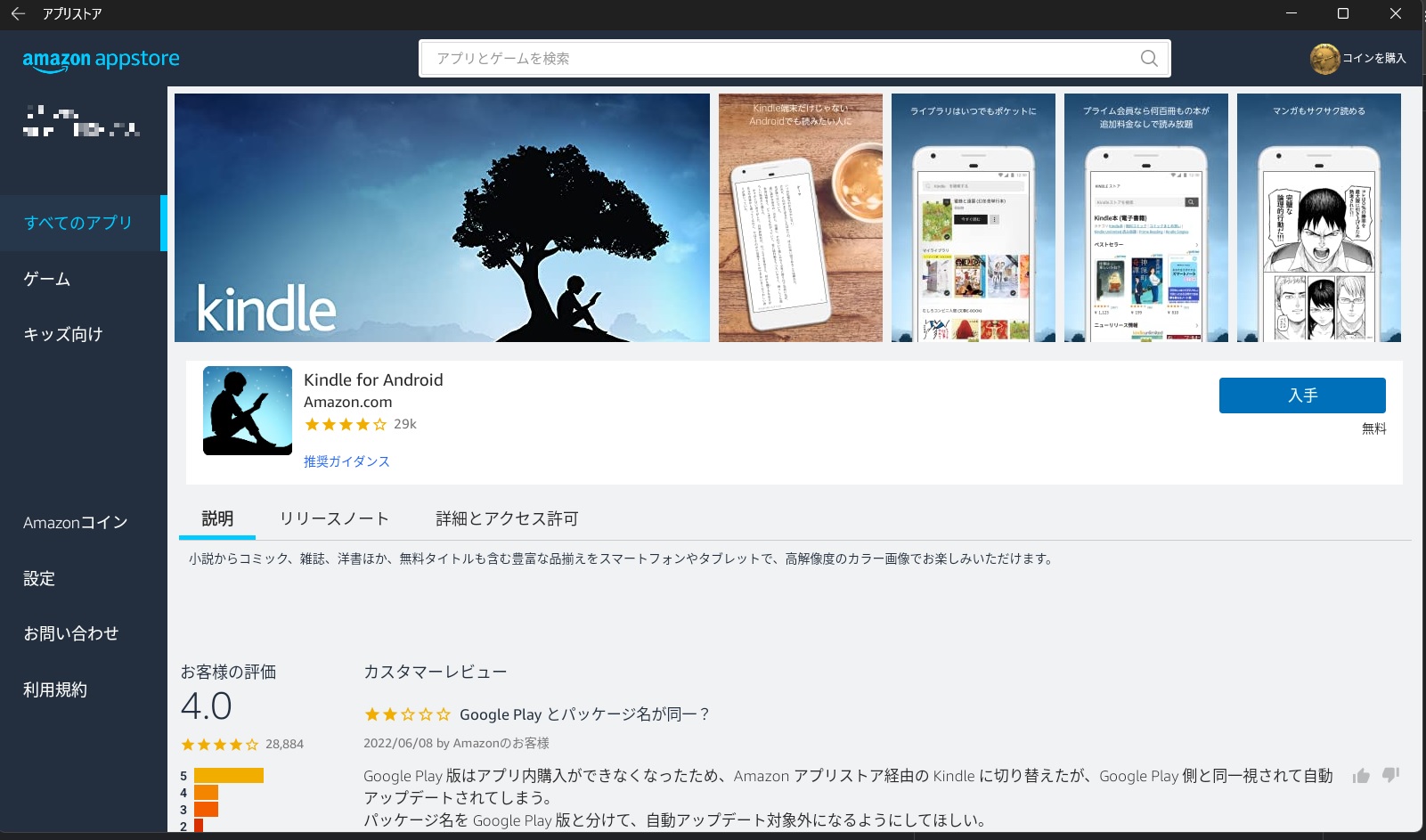Screen dimensions: 1426x840
Task: Click the カスタマーレビュー heading
Action: tap(435, 672)
